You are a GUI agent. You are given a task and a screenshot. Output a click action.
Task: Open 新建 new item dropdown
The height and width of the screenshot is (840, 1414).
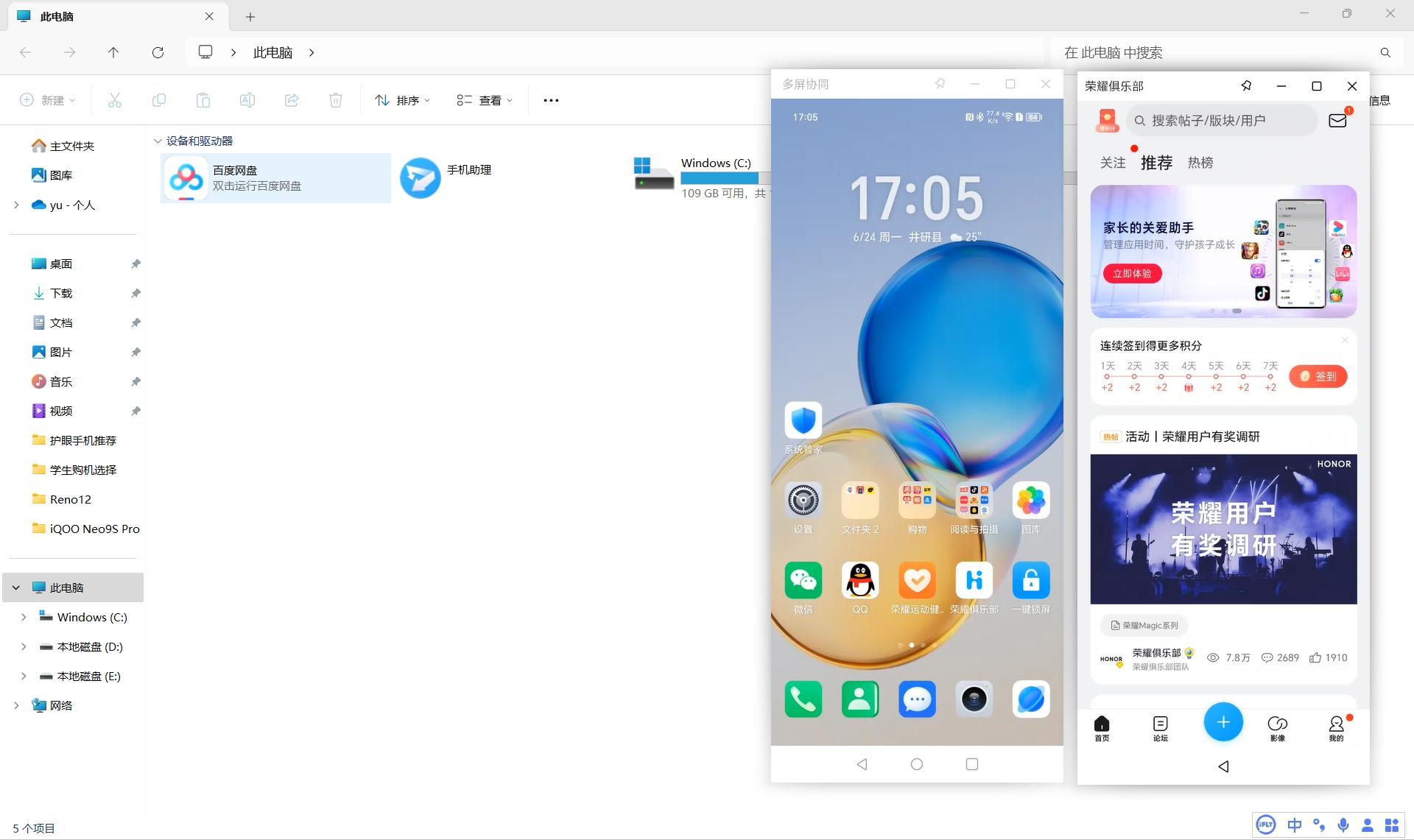click(x=48, y=100)
